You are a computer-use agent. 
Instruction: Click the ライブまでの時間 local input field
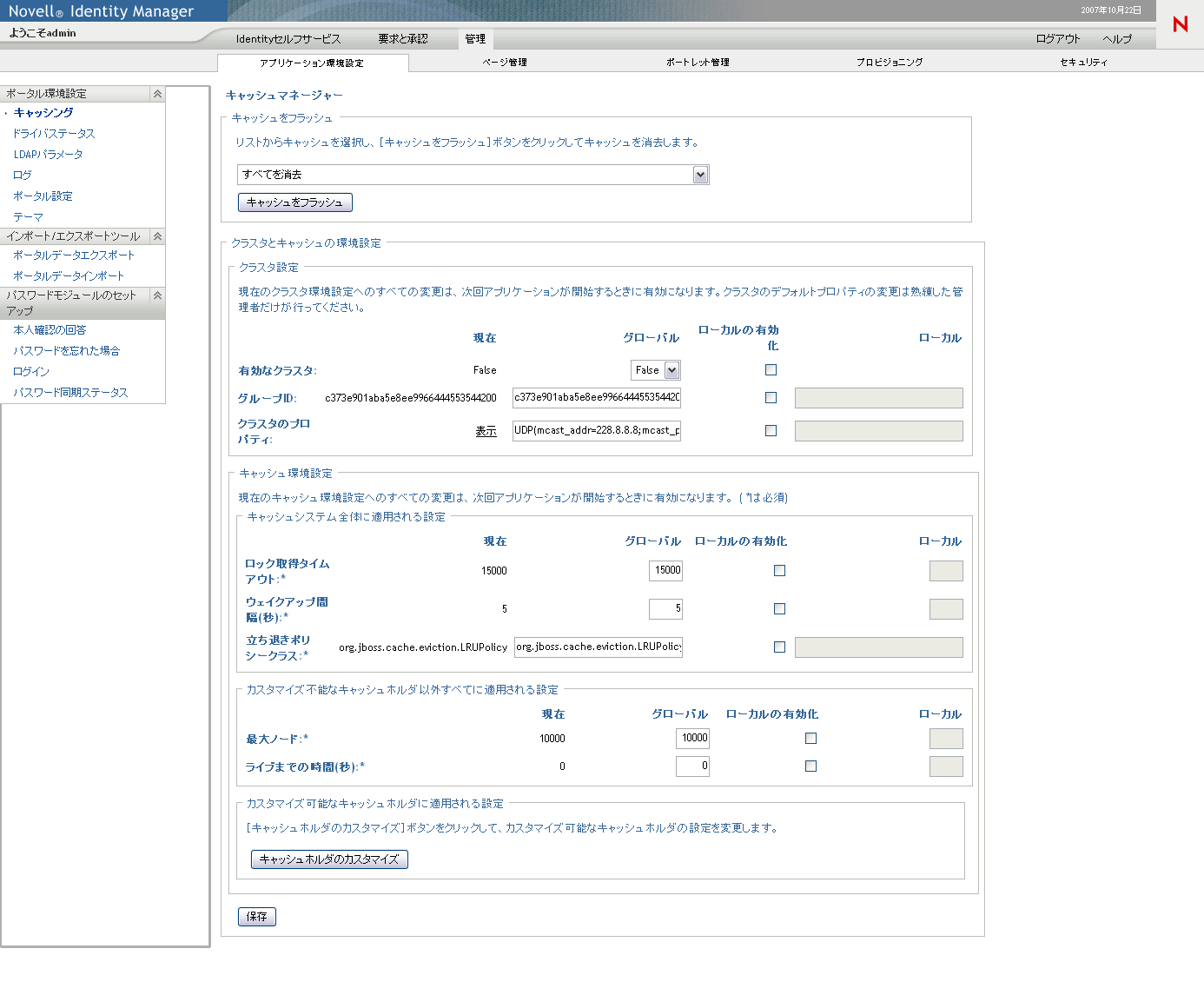[x=946, y=766]
